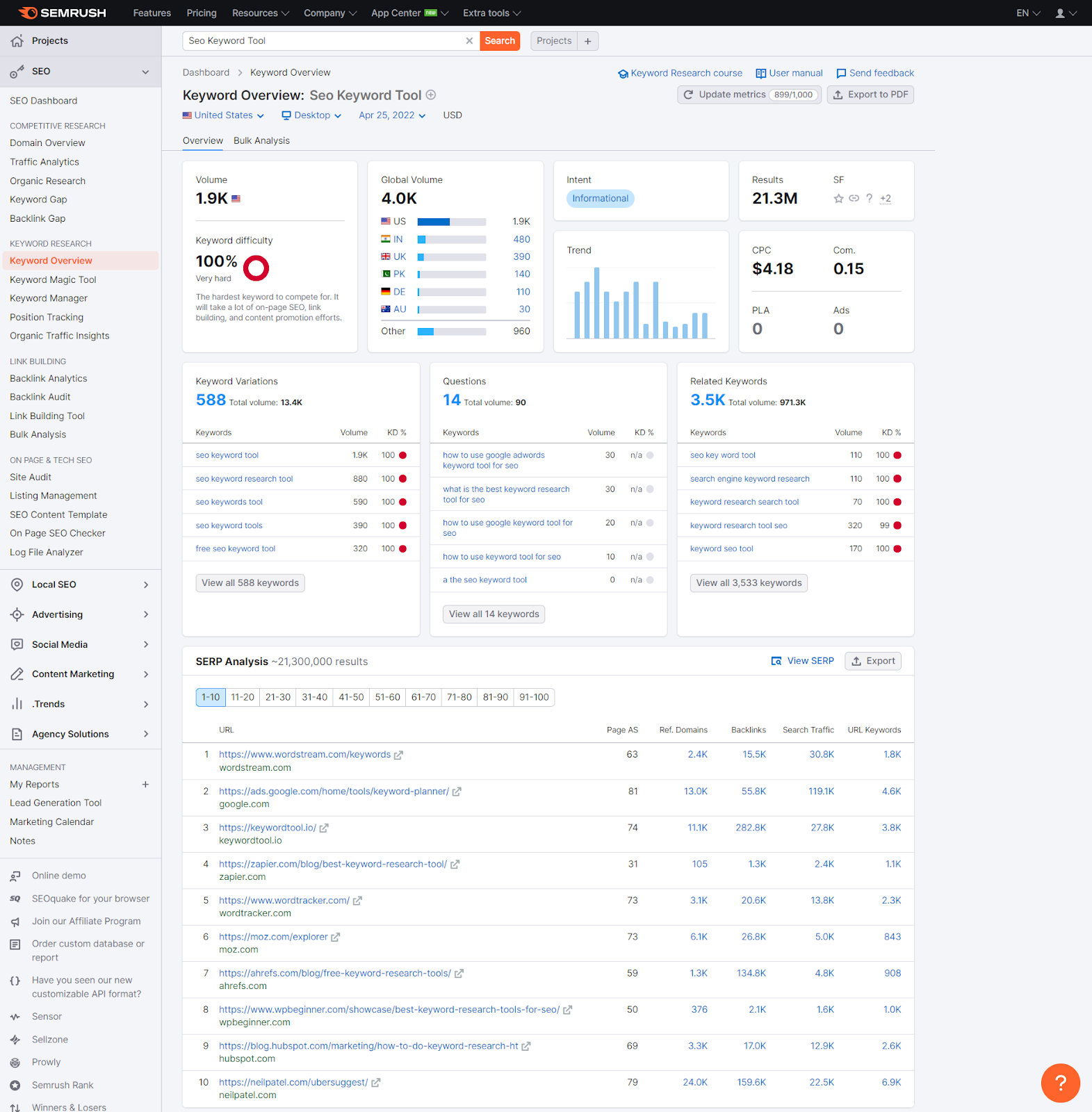Add a report with My Reports plus icon
Viewport: 1092px width, 1112px height.
click(x=145, y=785)
